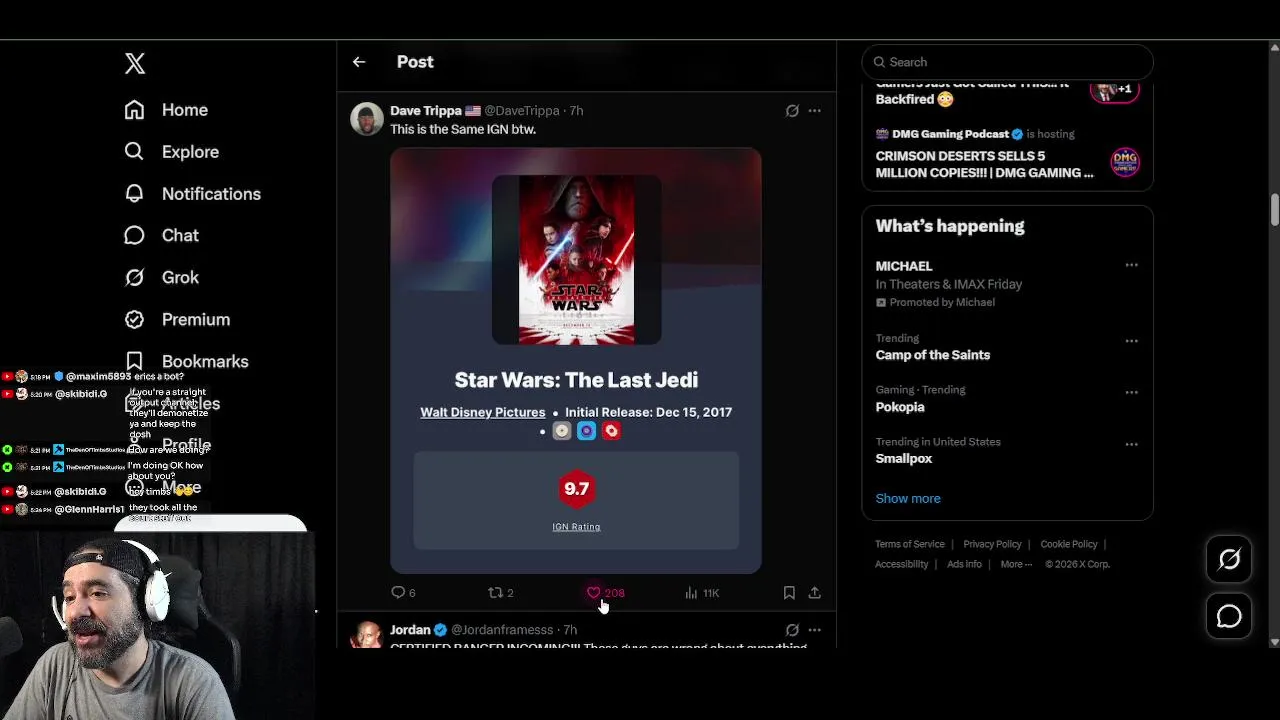Click the X logo icon
This screenshot has height=720, width=1280.
(135, 64)
